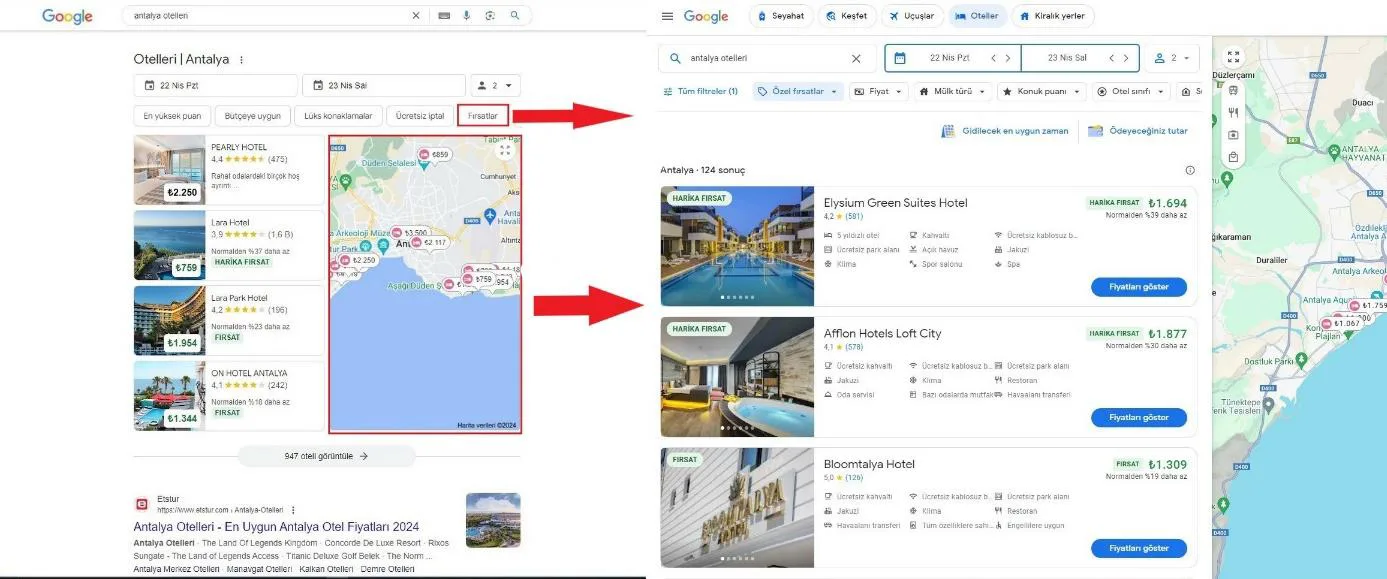Open Gidilecek en uygun zaman link
The image size is (1387, 579).
click(1004, 131)
